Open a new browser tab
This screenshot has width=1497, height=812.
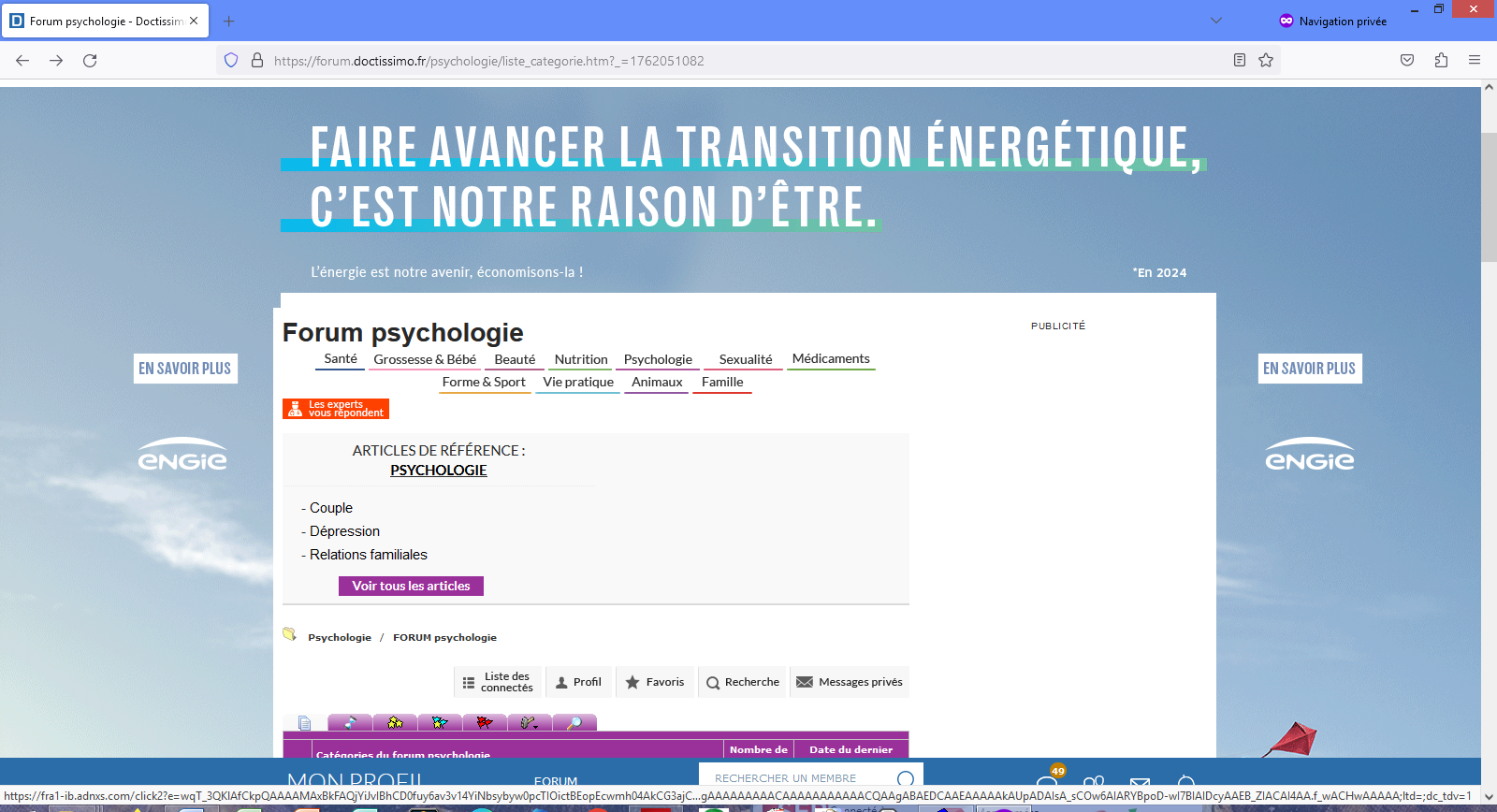229,21
